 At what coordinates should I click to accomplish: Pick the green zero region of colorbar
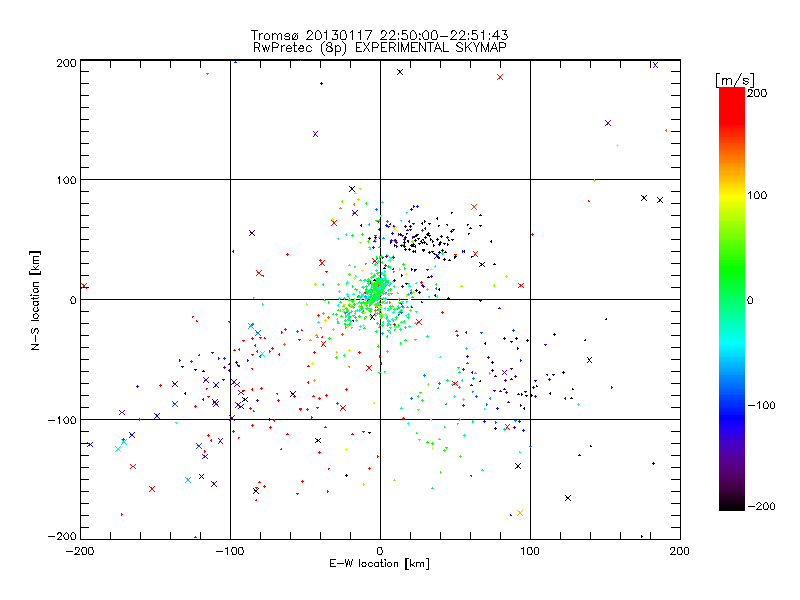click(x=732, y=299)
